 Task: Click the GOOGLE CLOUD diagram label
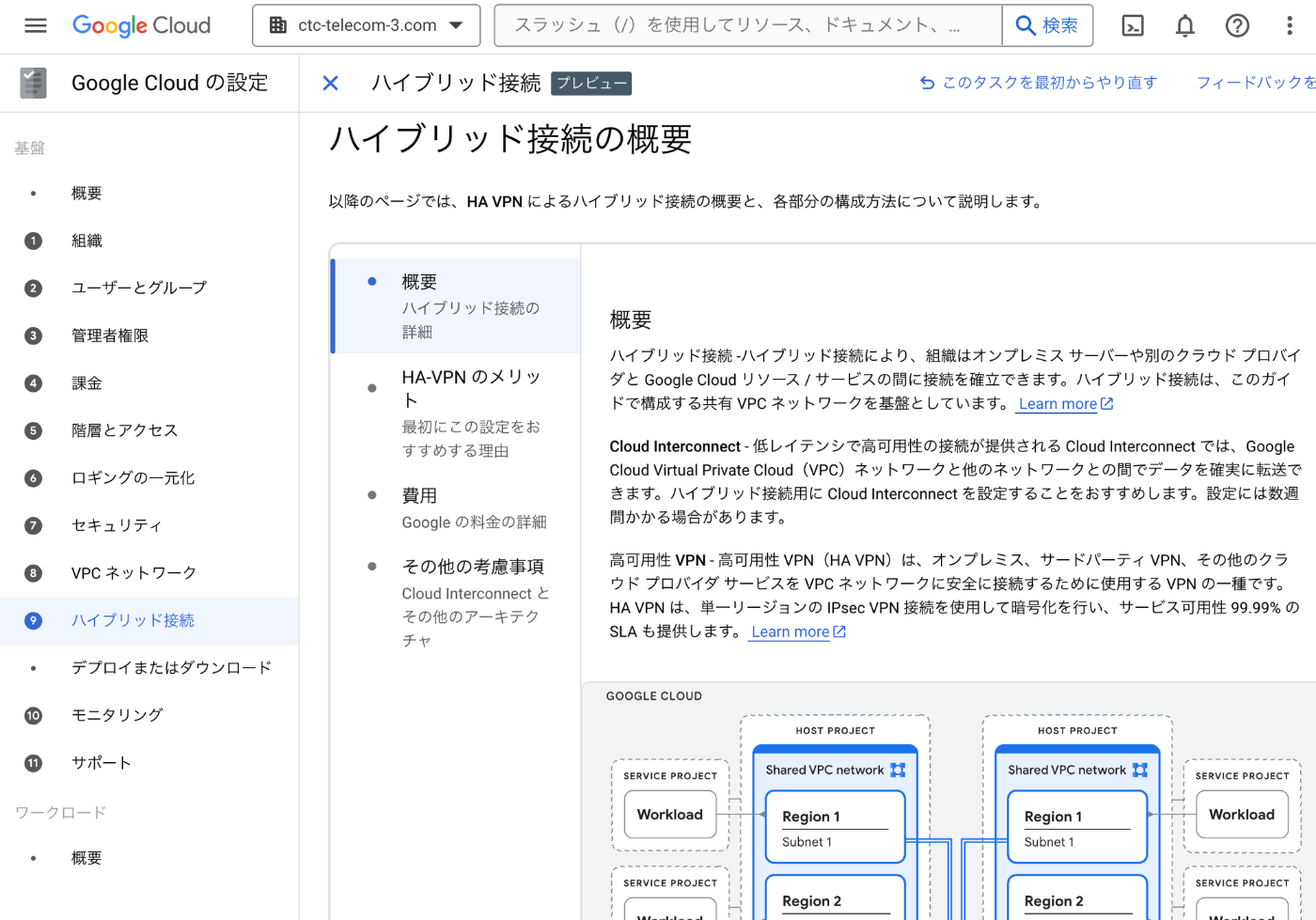tap(654, 696)
